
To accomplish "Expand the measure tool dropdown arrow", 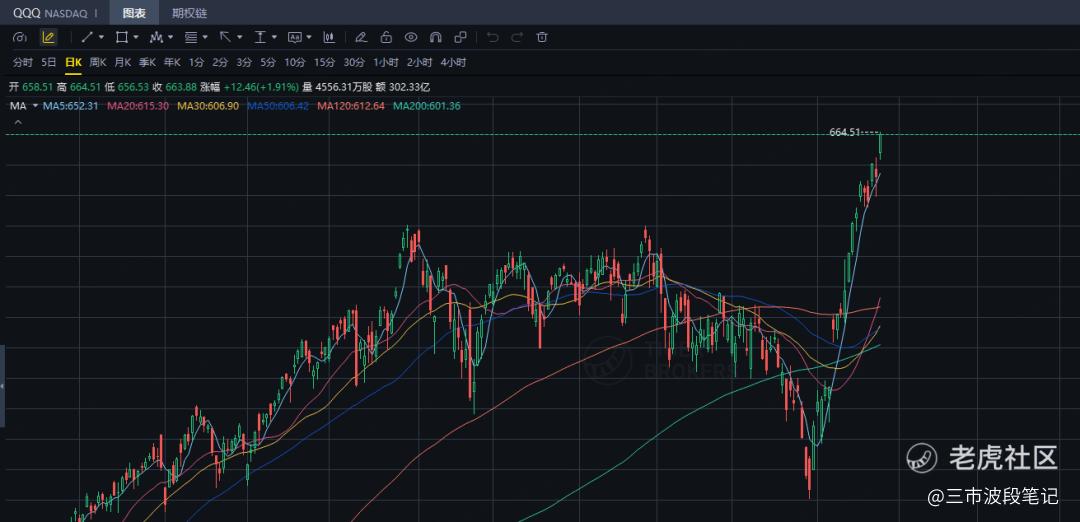I will [x=274, y=37].
